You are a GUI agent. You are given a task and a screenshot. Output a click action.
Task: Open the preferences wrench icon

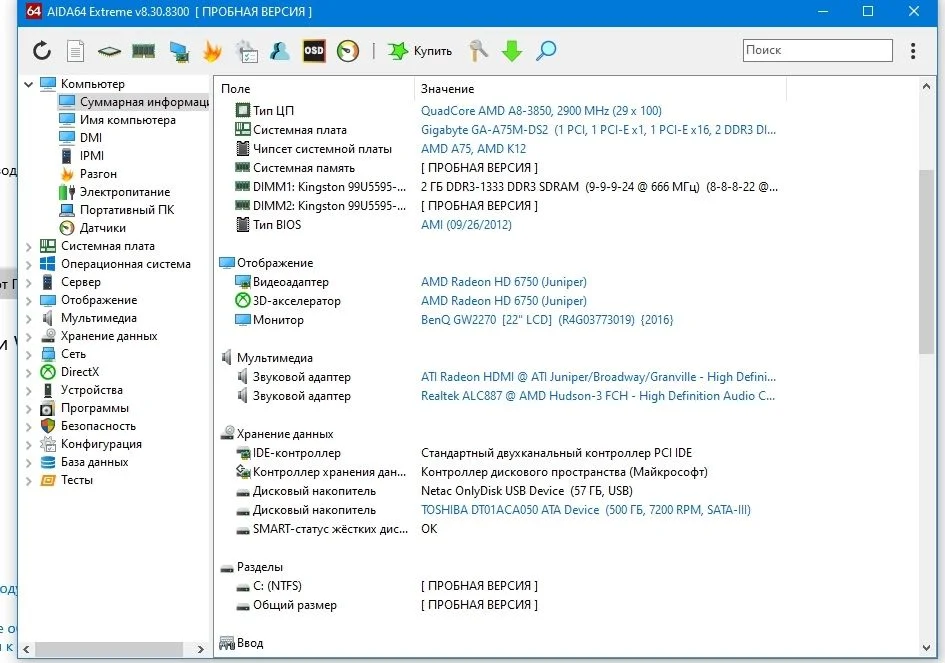(478, 51)
